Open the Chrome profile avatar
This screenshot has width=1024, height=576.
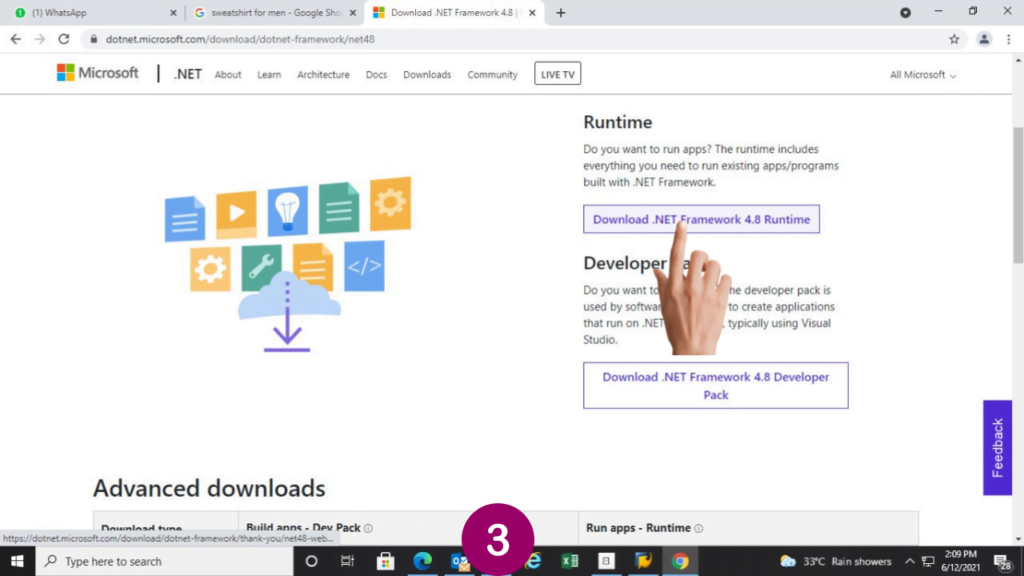click(984, 39)
